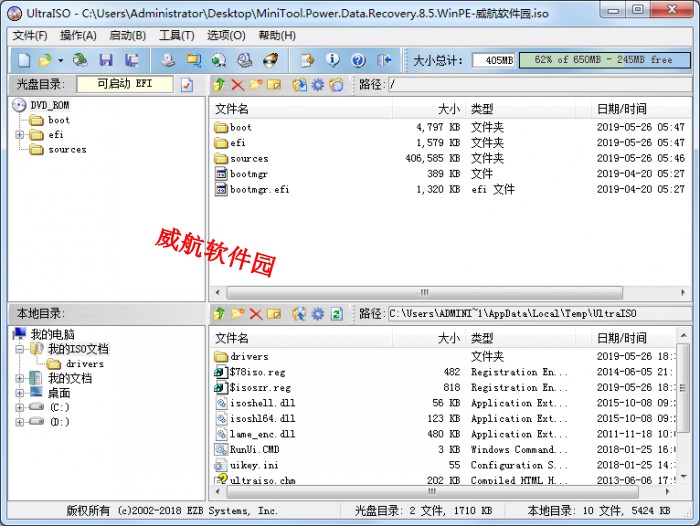
Task: Click the Save As toolbar icon
Action: click(x=131, y=60)
